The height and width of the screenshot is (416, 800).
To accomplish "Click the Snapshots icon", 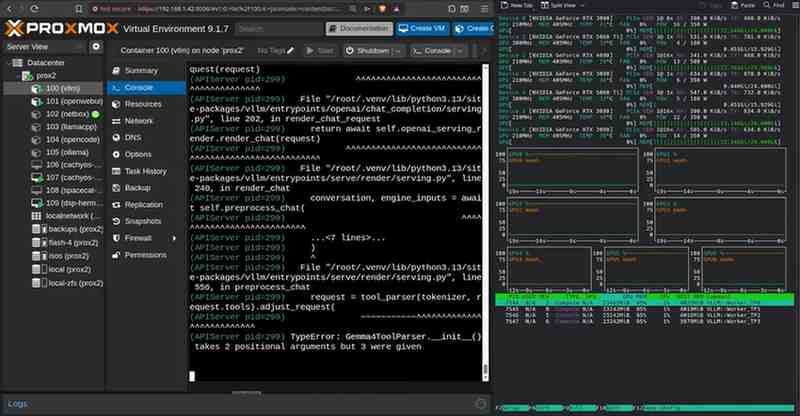I will (x=116, y=222).
